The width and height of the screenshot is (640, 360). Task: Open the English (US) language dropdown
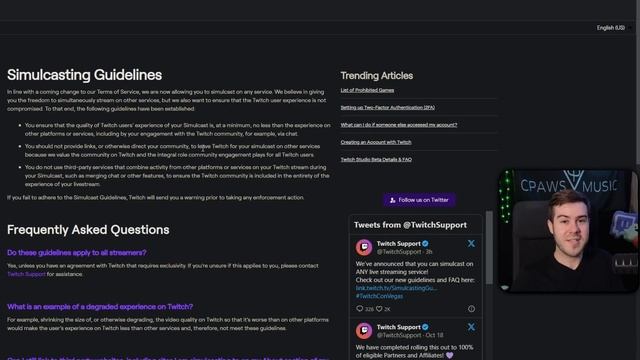613,28
